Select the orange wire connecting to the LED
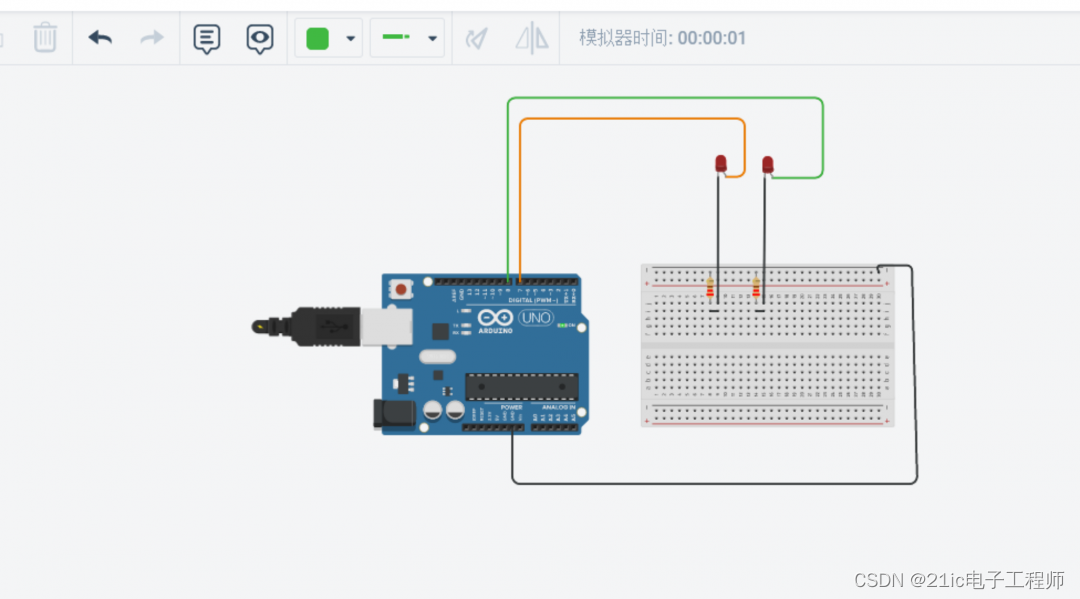 pos(630,119)
